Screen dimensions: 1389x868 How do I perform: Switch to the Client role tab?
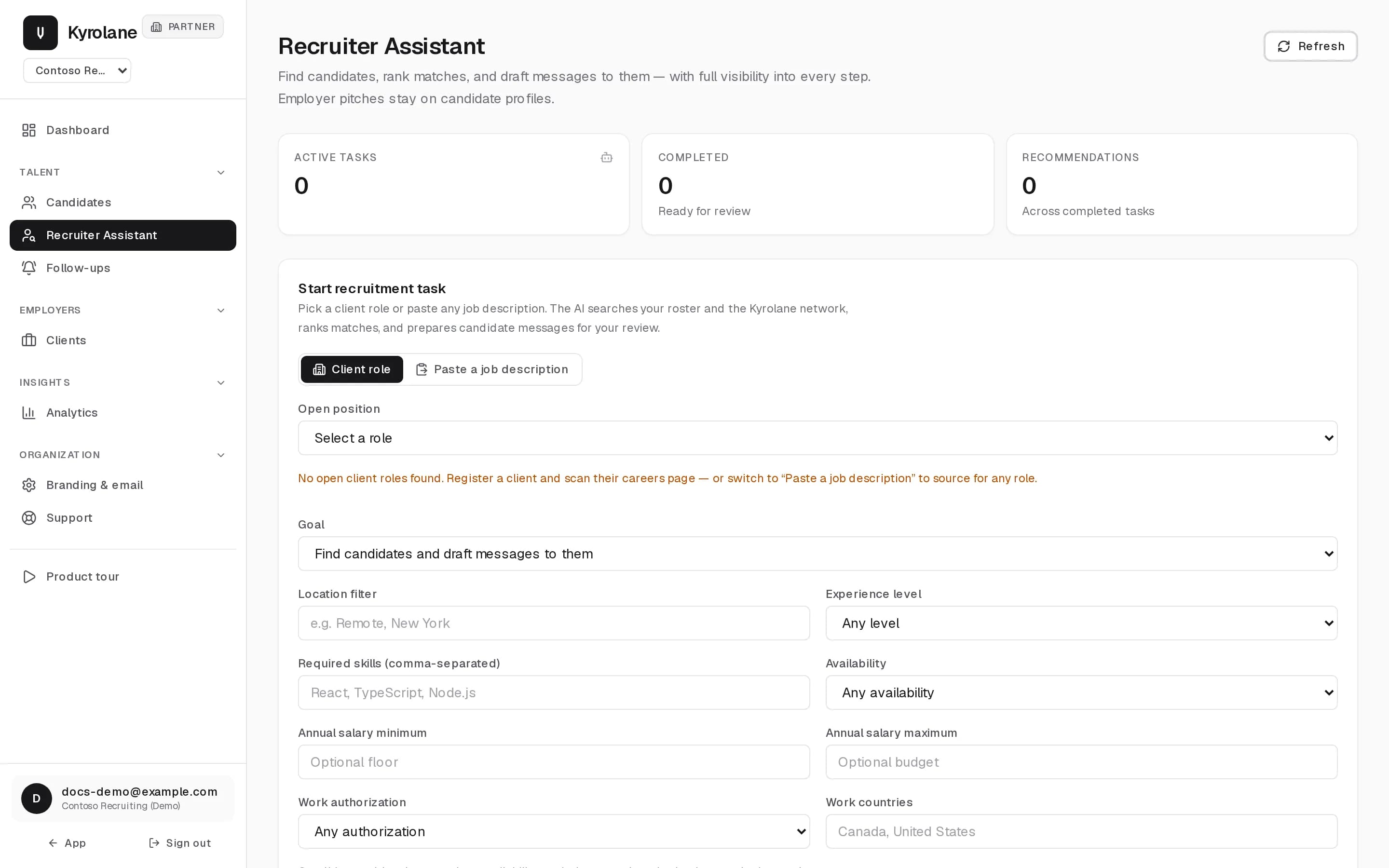coord(351,369)
